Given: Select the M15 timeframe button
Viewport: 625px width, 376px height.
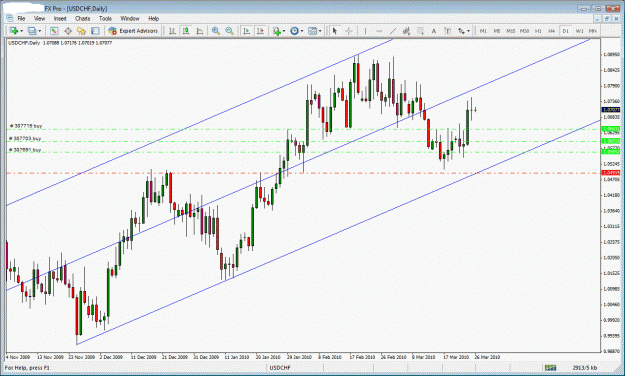Looking at the screenshot, I should pos(511,31).
